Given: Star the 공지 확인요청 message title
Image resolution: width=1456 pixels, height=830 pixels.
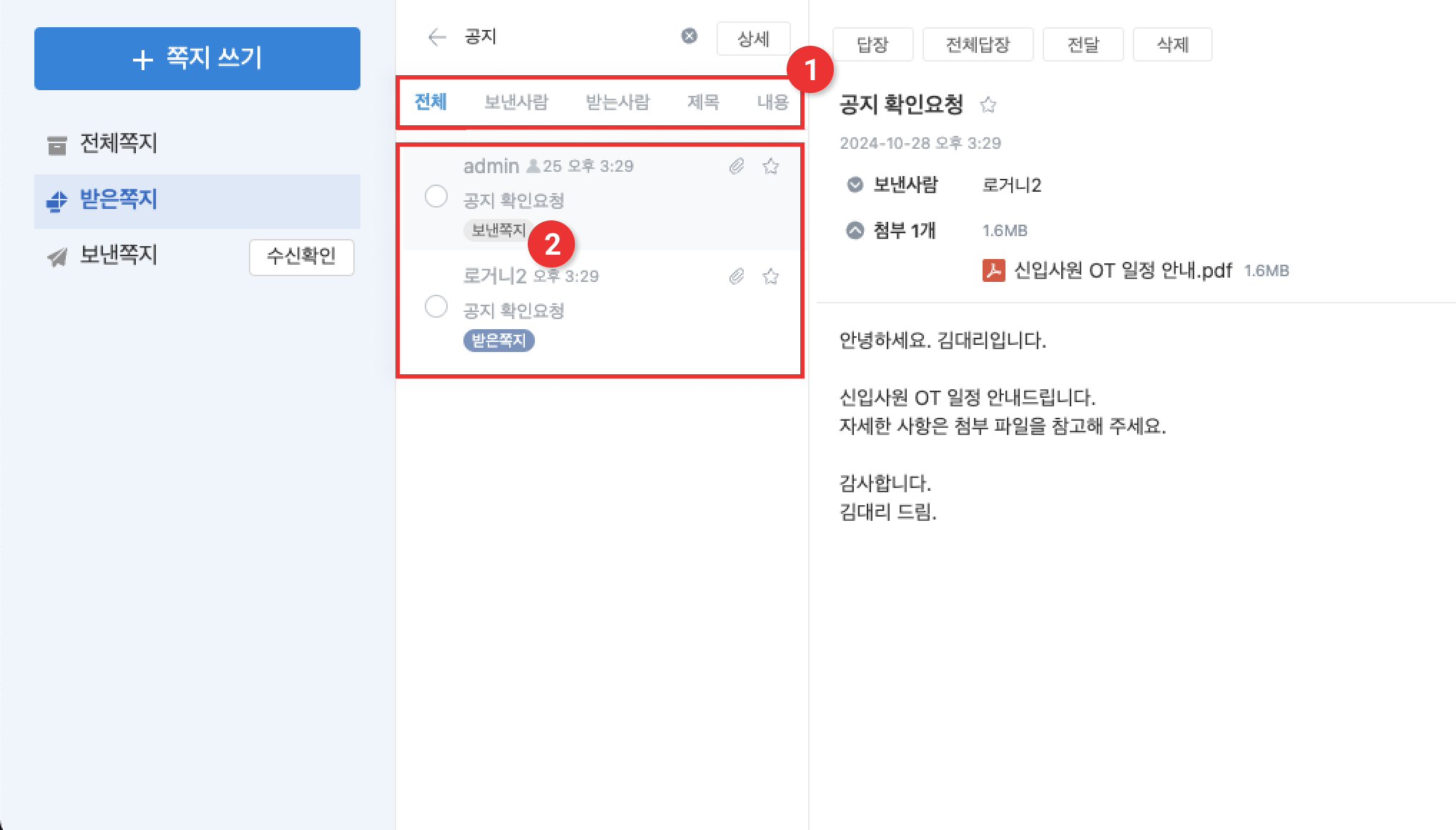Looking at the screenshot, I should 988,105.
